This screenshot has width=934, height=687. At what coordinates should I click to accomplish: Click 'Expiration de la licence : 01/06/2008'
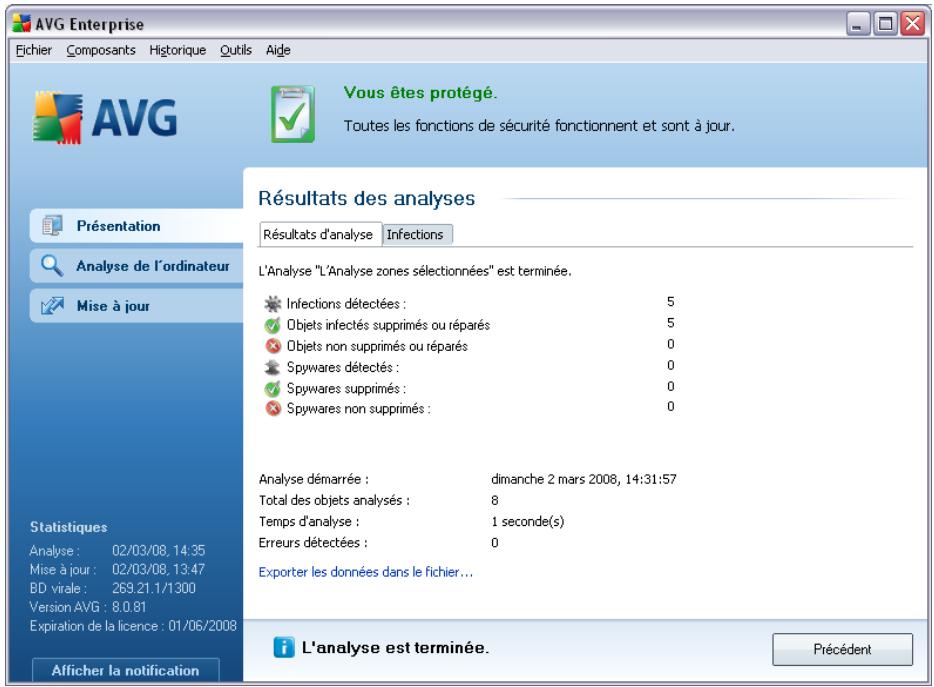tap(133, 626)
